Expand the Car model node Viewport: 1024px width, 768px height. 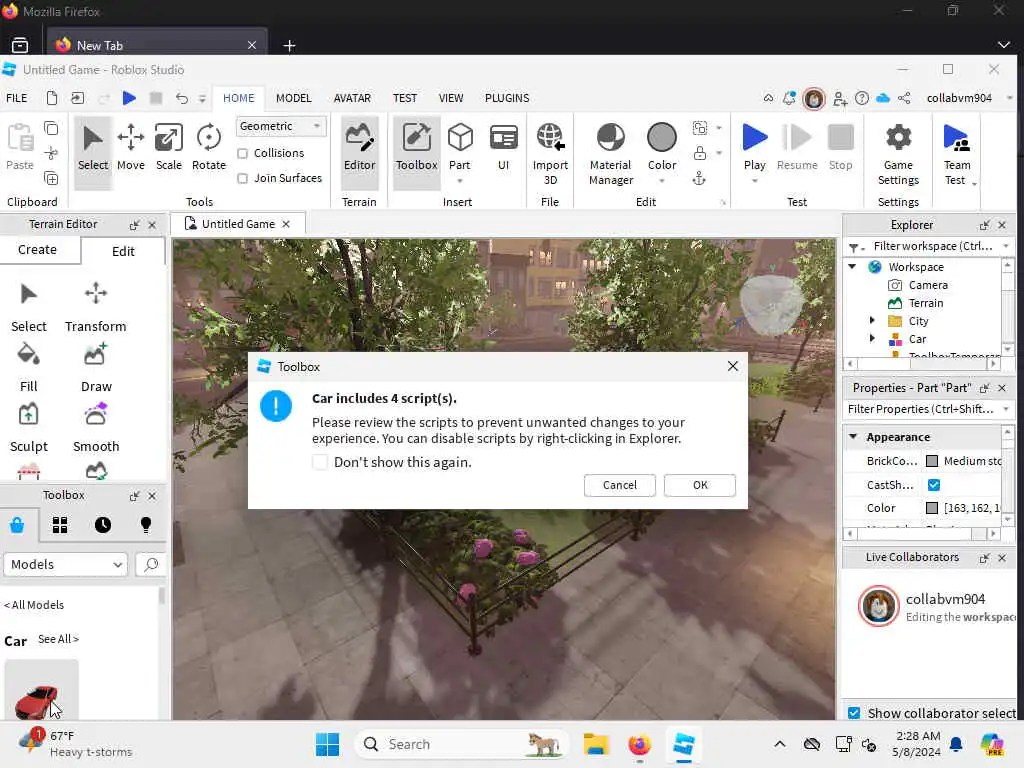(x=872, y=338)
